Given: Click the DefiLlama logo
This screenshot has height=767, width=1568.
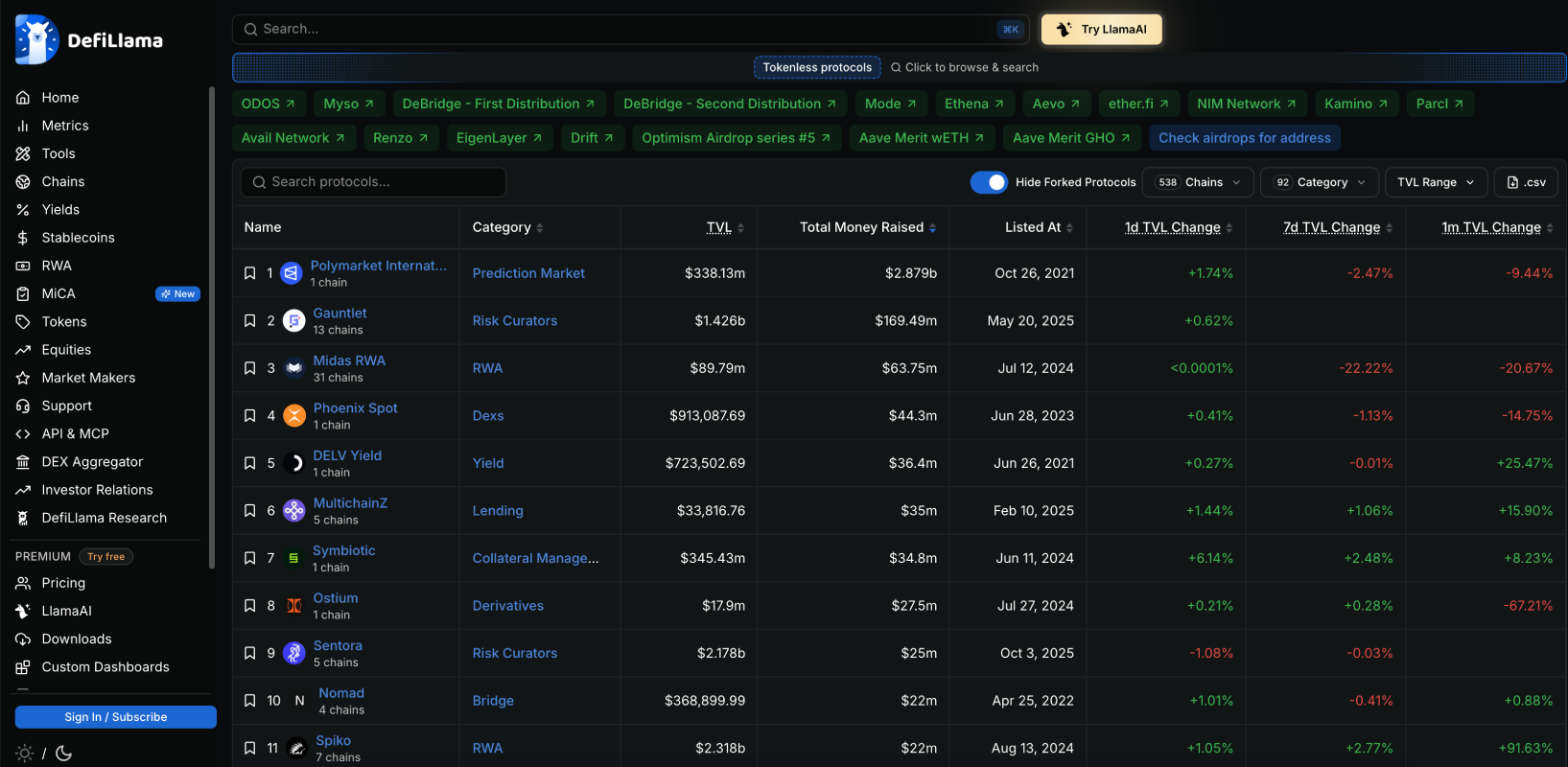Looking at the screenshot, I should tap(89, 39).
